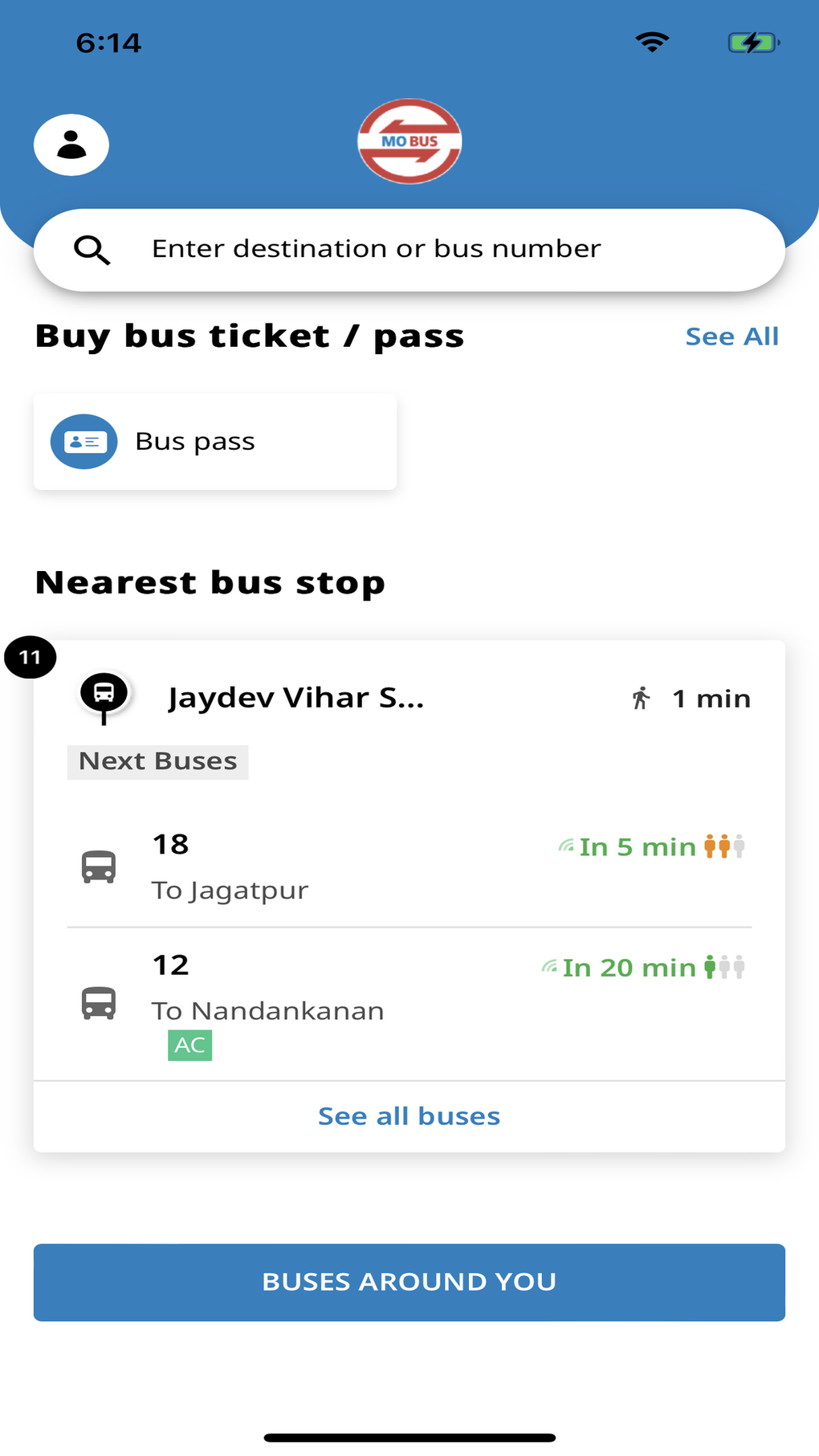Tap the Mo Bus logo
This screenshot has height=1456, width=819.
click(x=409, y=141)
